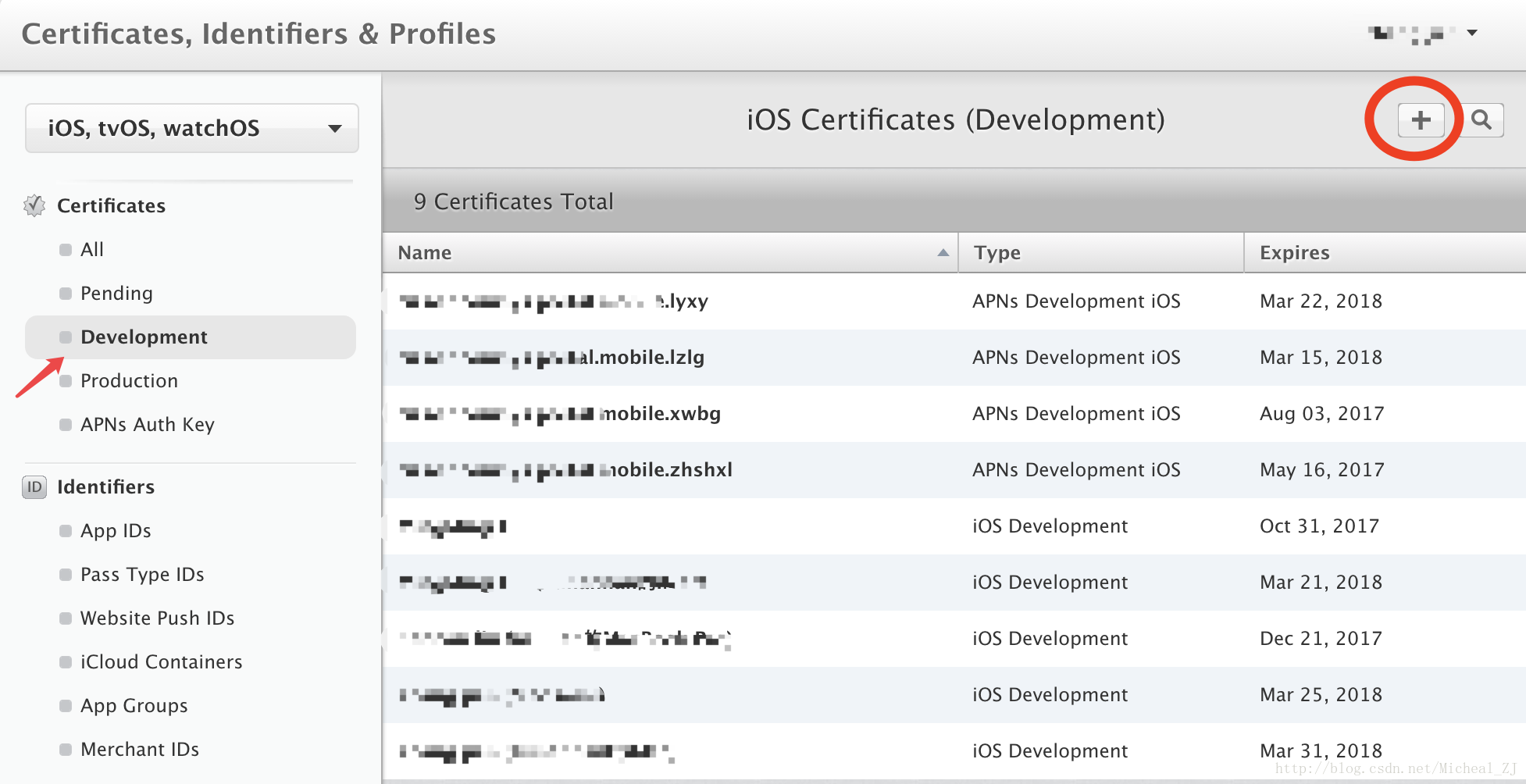The height and width of the screenshot is (784, 1526).
Task: Open the certificate search magnifier
Action: [x=1481, y=120]
